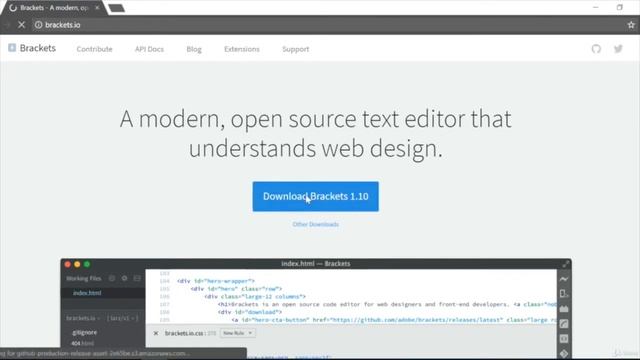
Task: Open the Other Downloads link
Action: pos(316,224)
